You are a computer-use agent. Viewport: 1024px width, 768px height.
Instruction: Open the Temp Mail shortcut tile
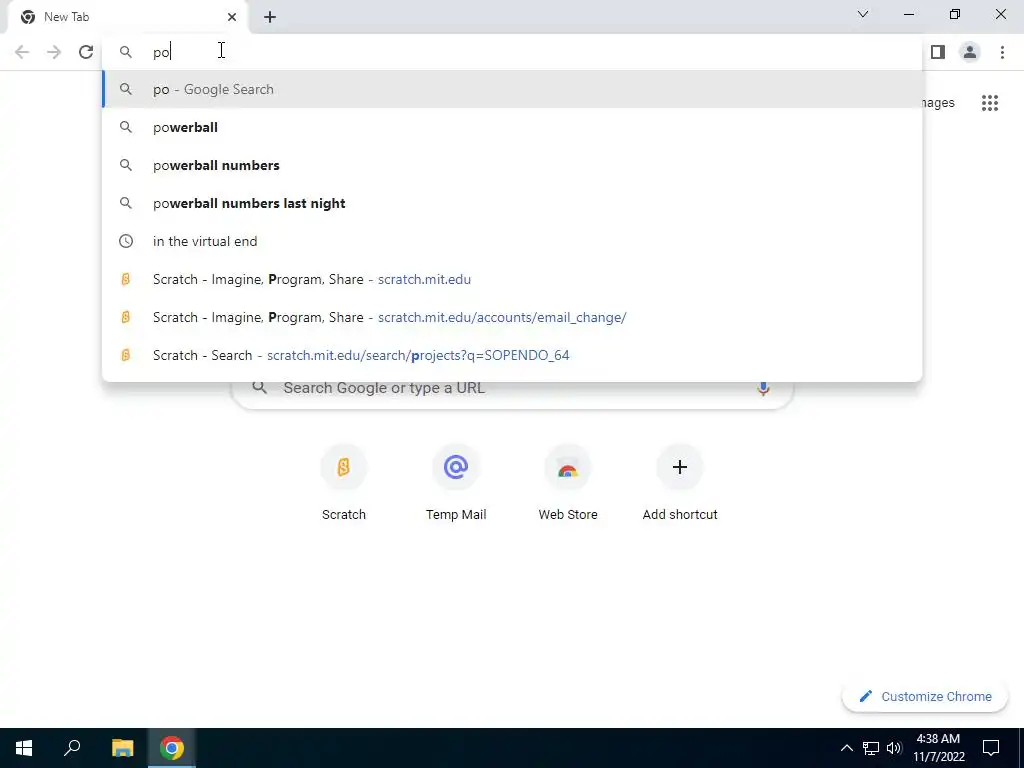point(456,483)
